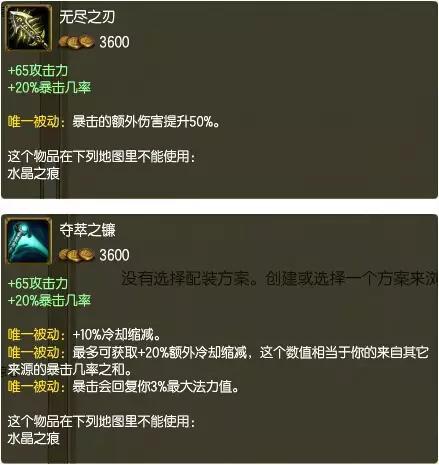Select the item name 无尽之刃
Viewport: 439px width, 465px height.
[x=87, y=17]
